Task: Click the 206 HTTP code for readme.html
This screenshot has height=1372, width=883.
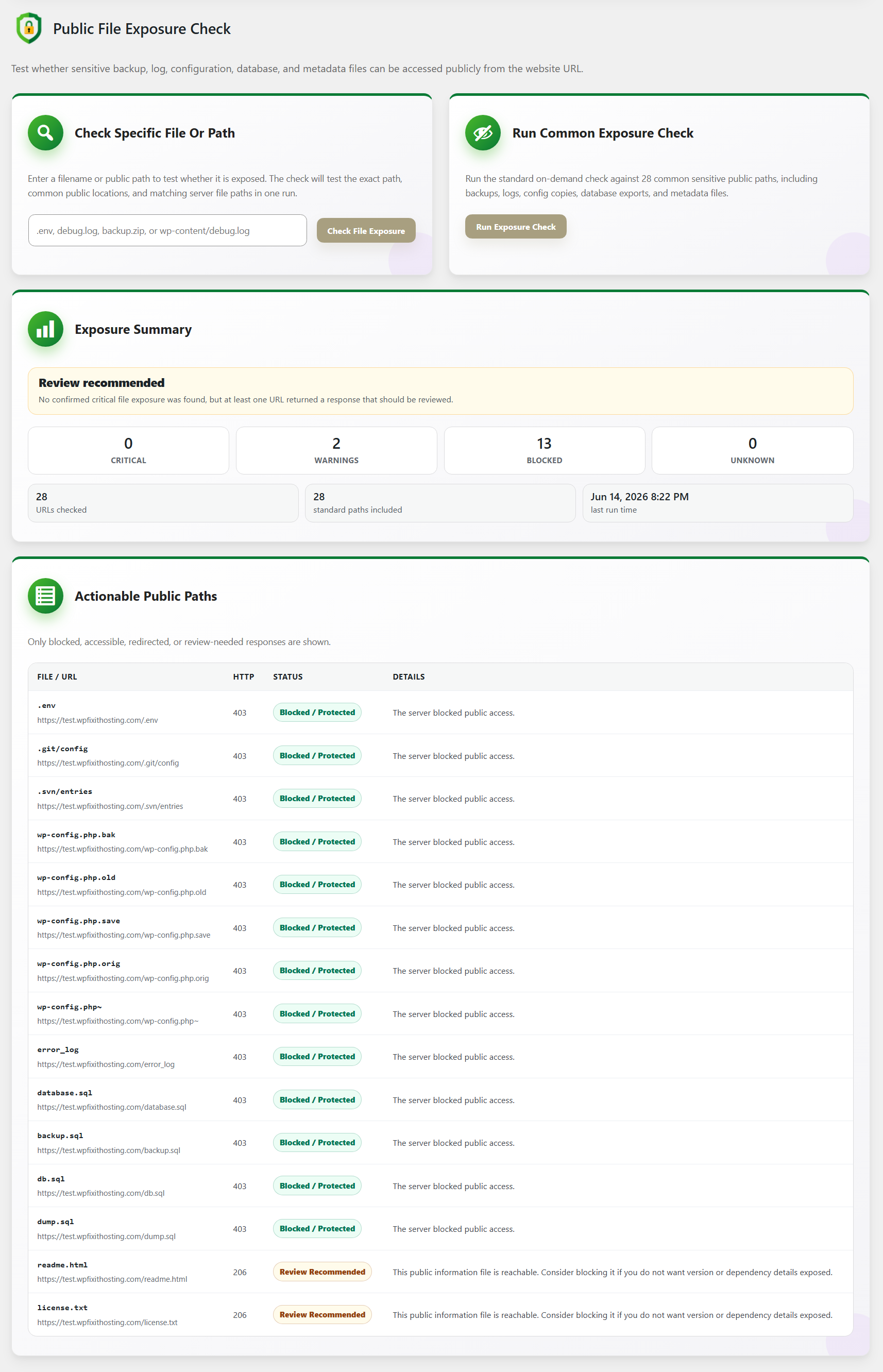Action: point(240,1272)
